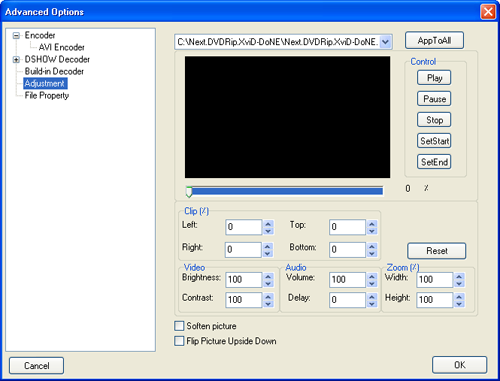Click the SetStart button
The height and width of the screenshot is (381, 500).
434,141
